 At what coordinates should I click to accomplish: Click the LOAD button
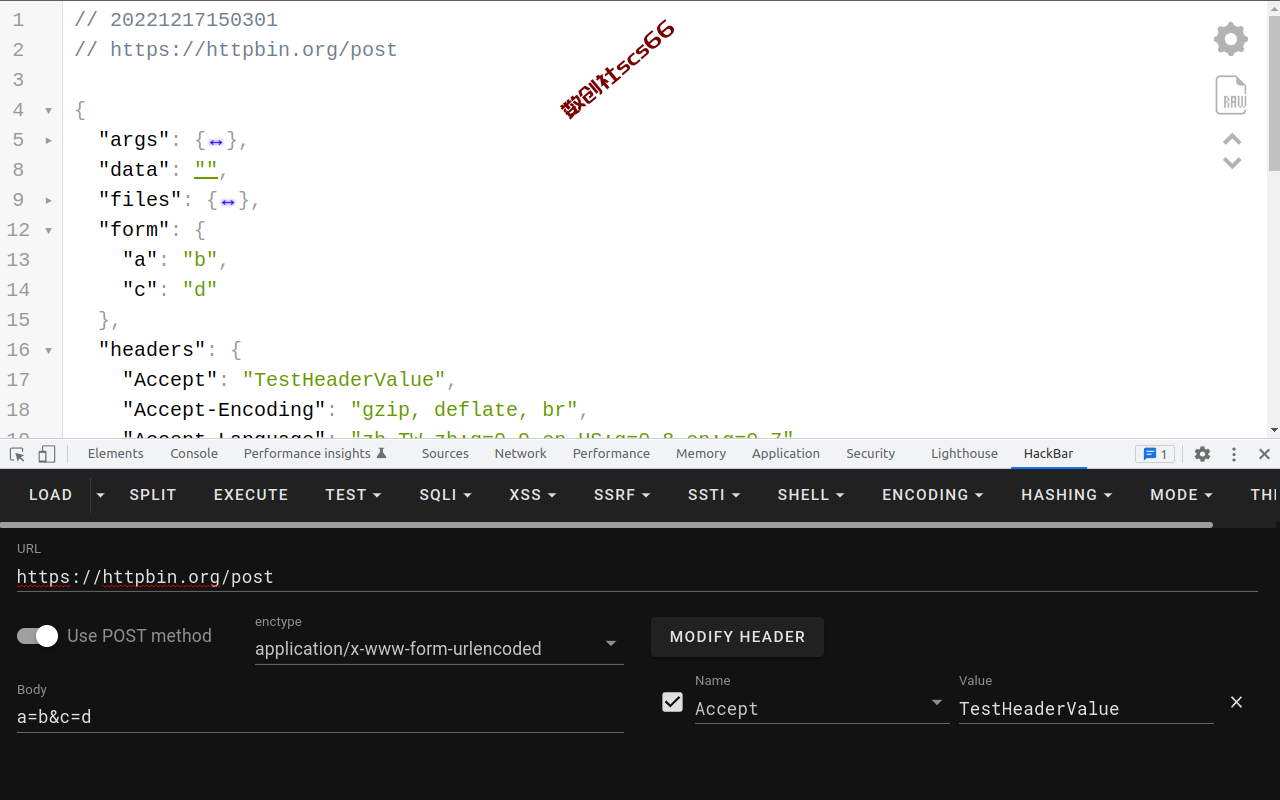point(50,495)
